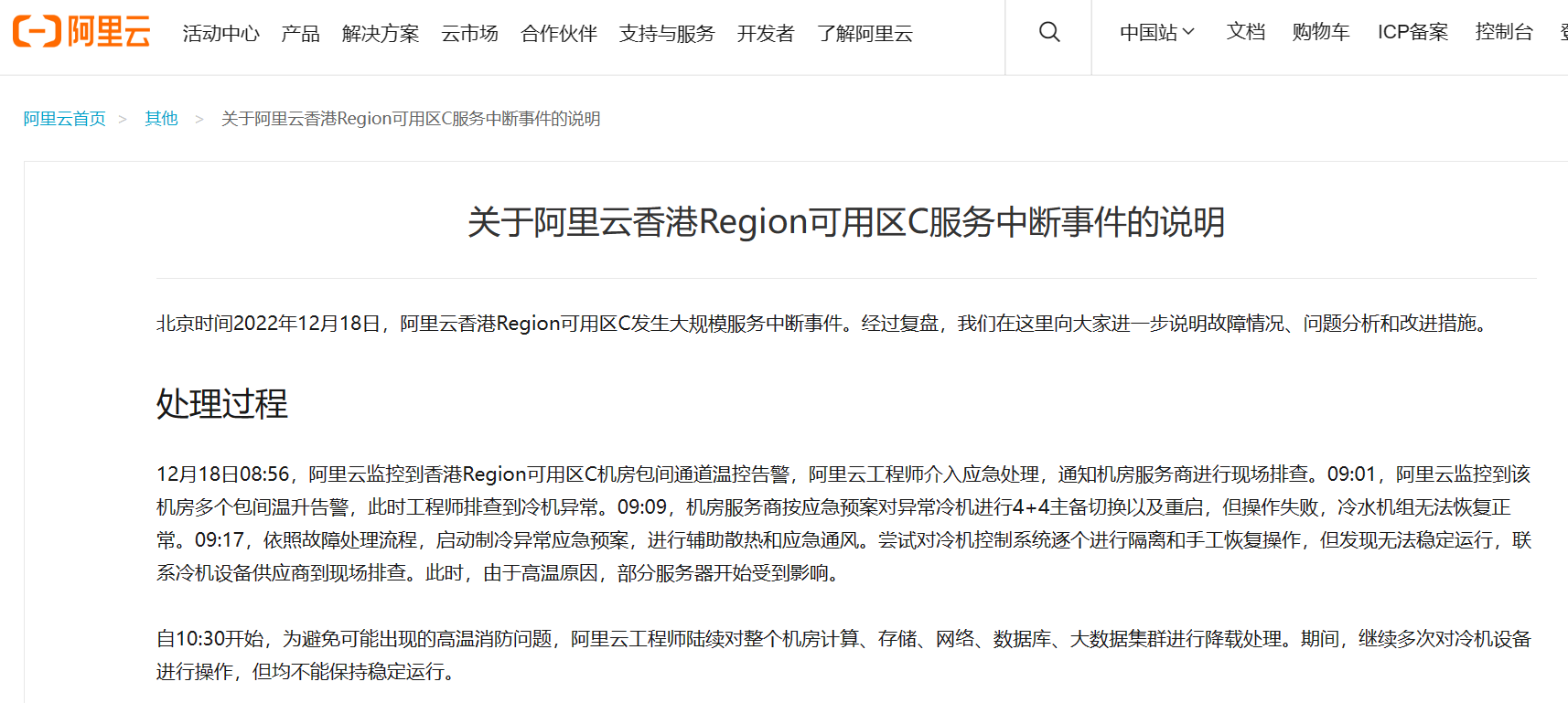This screenshot has height=703, width=1568.
Task: Expand the 中国站 region dropdown
Action: click(x=1157, y=32)
